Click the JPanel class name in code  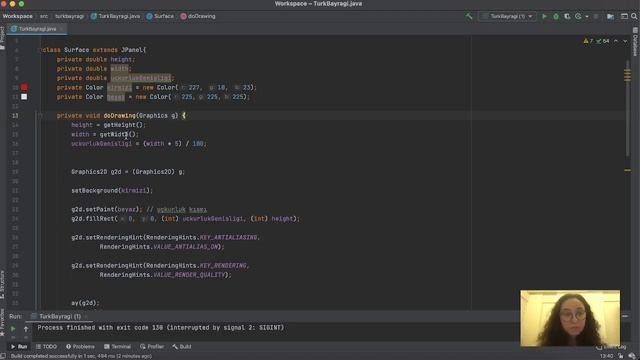click(x=131, y=50)
